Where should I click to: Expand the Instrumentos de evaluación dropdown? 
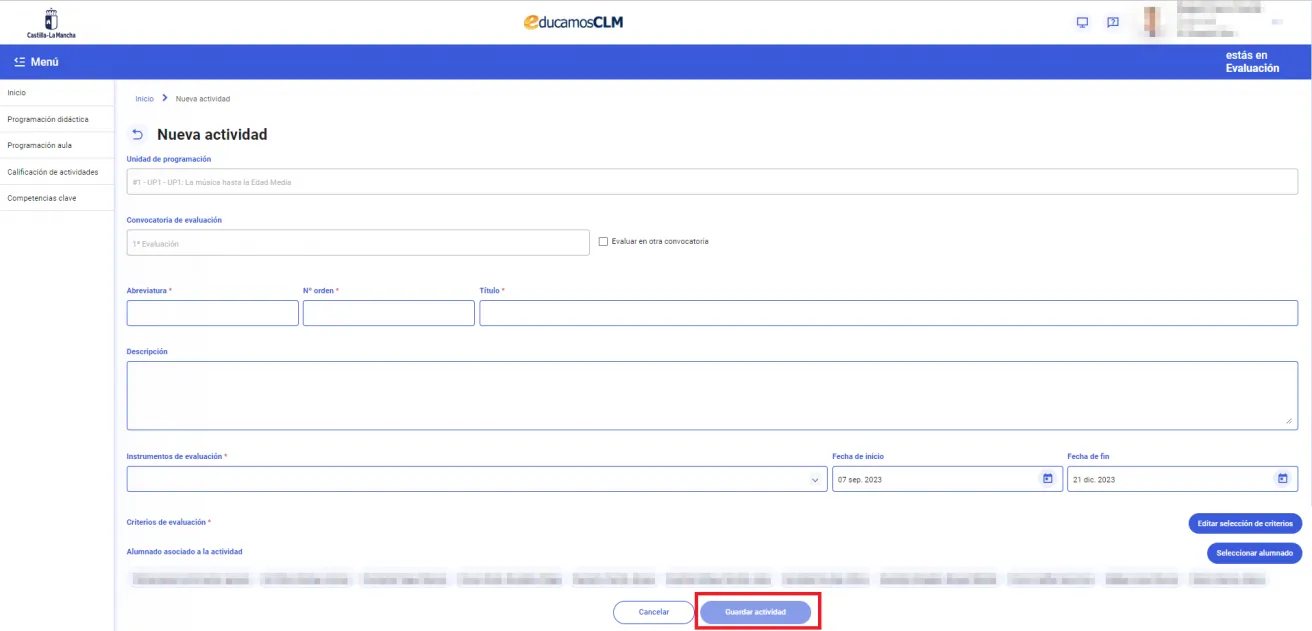(x=815, y=480)
